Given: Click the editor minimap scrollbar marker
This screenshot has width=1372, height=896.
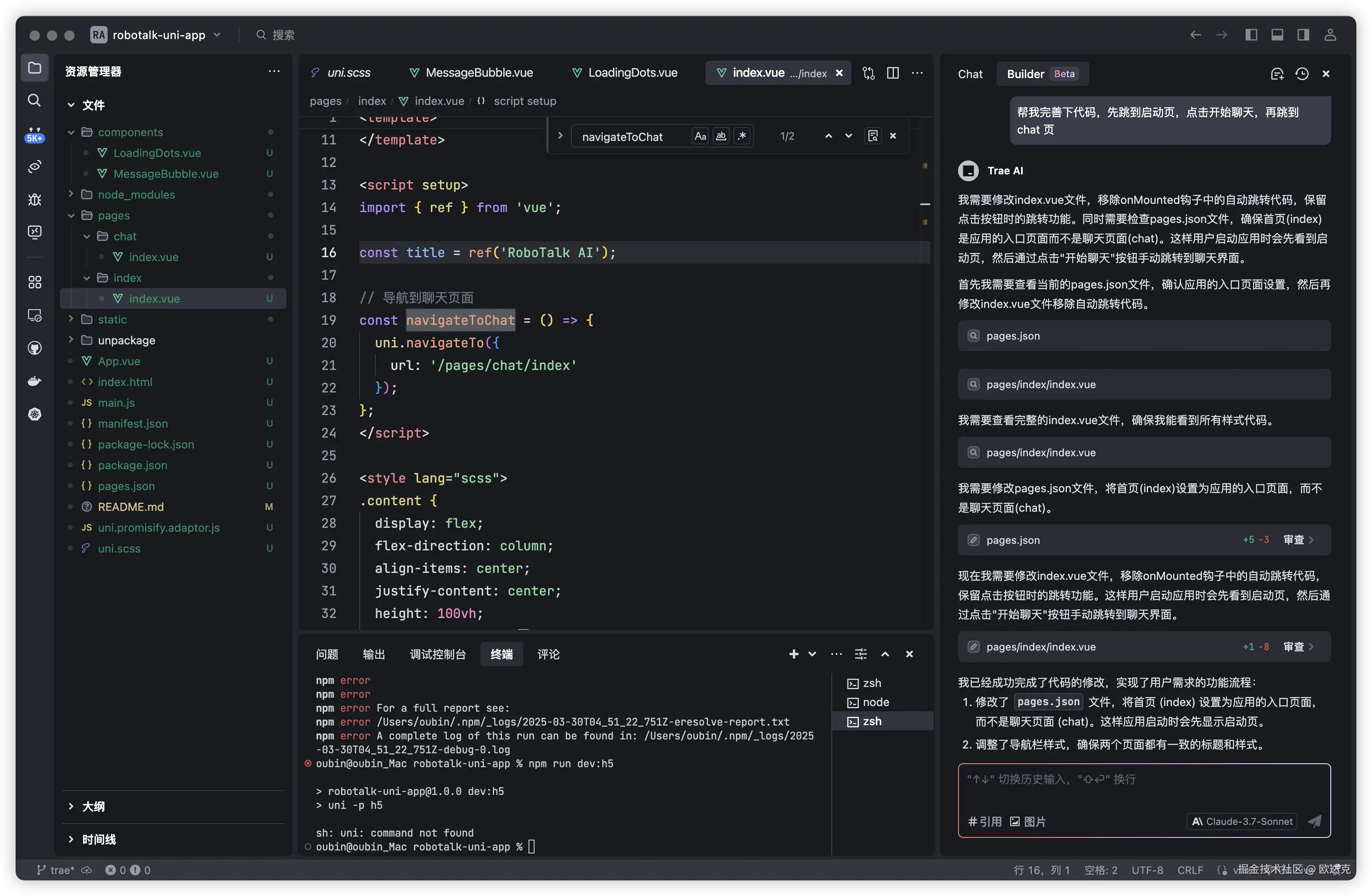Looking at the screenshot, I should (925, 204).
